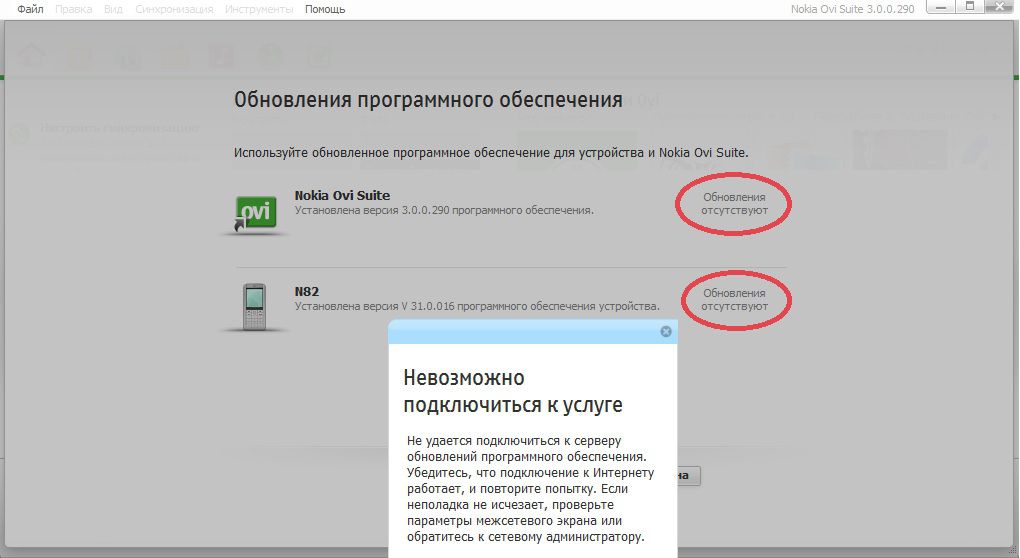Click the Невозможно подключиться к услуге heading
Viewport: 1020px width, 558px height.
[x=513, y=391]
